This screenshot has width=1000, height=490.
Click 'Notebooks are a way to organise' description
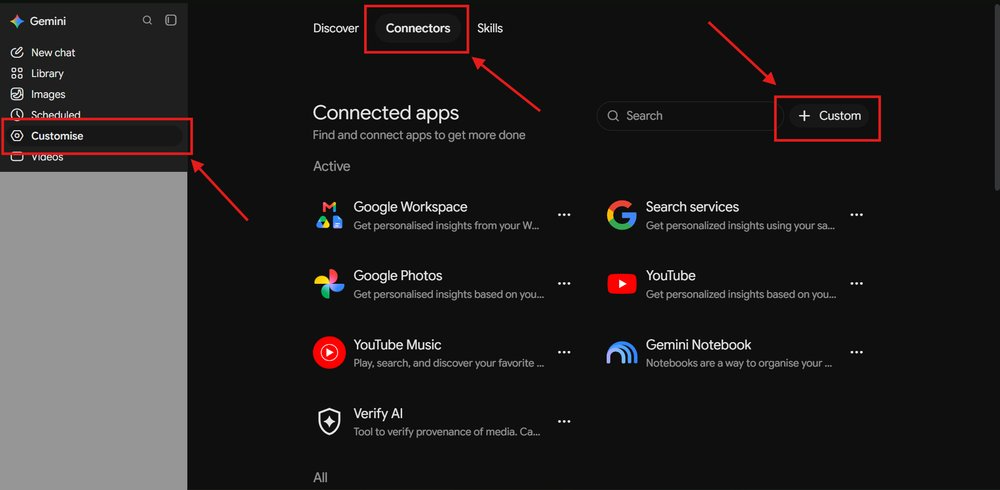(x=739, y=363)
